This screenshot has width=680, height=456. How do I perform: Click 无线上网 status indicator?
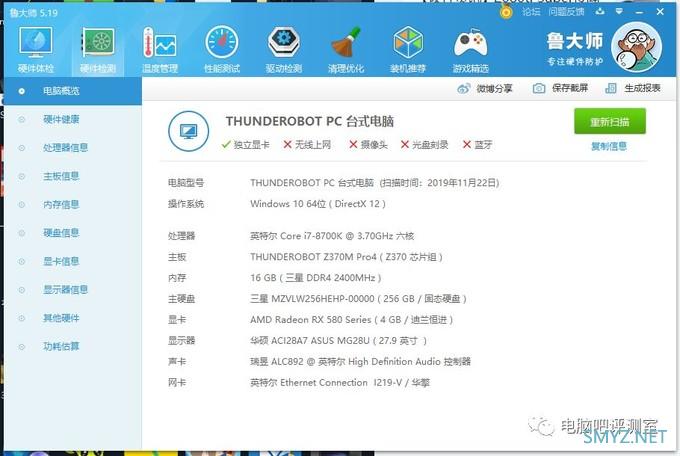(x=307, y=144)
